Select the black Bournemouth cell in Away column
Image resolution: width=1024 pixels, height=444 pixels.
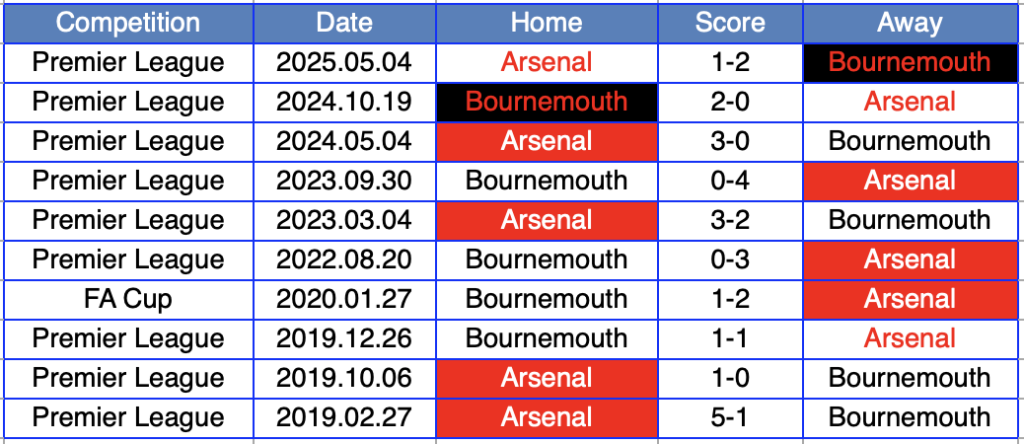[x=909, y=62]
